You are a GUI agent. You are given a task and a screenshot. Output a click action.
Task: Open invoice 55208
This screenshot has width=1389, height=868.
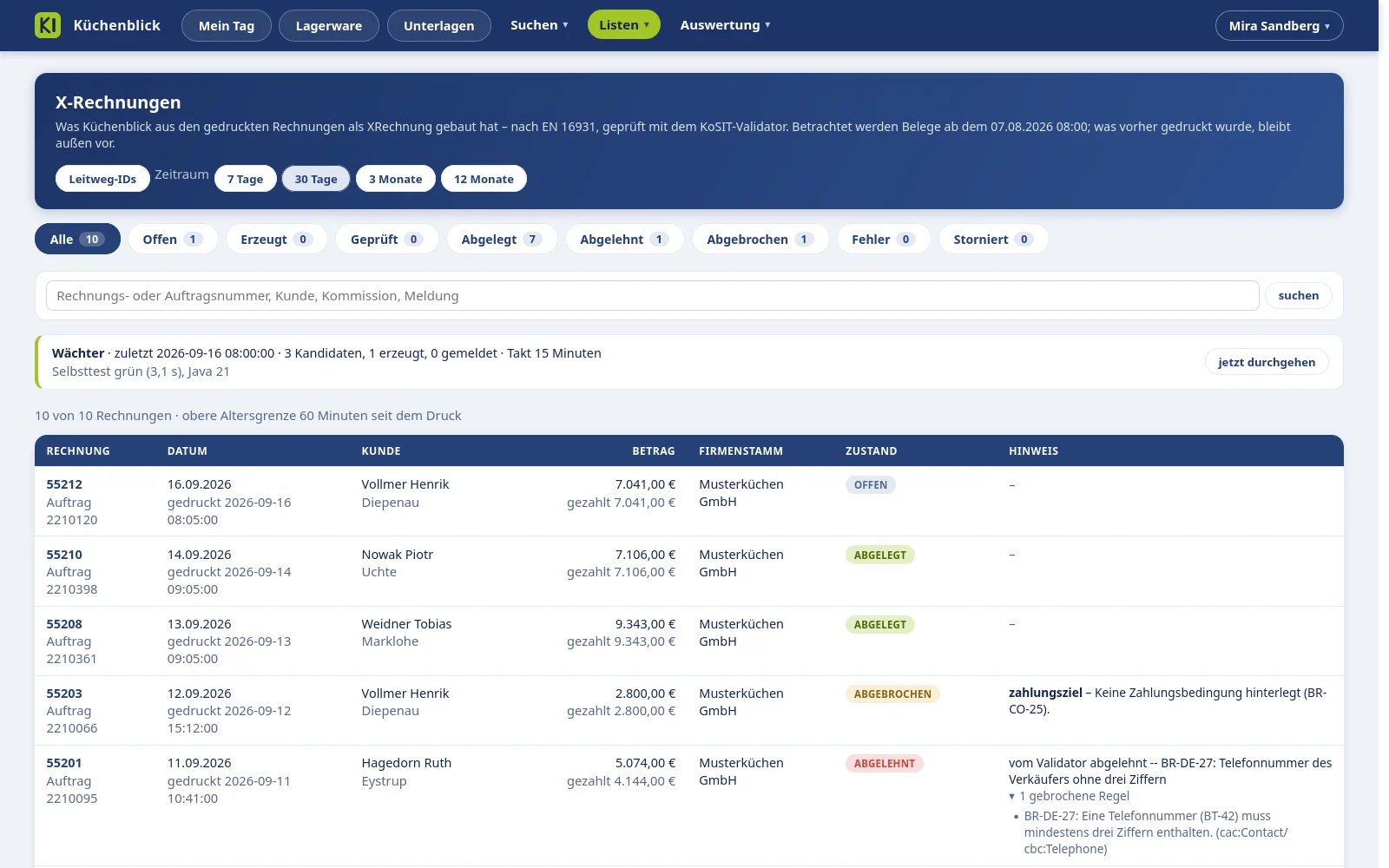64,624
